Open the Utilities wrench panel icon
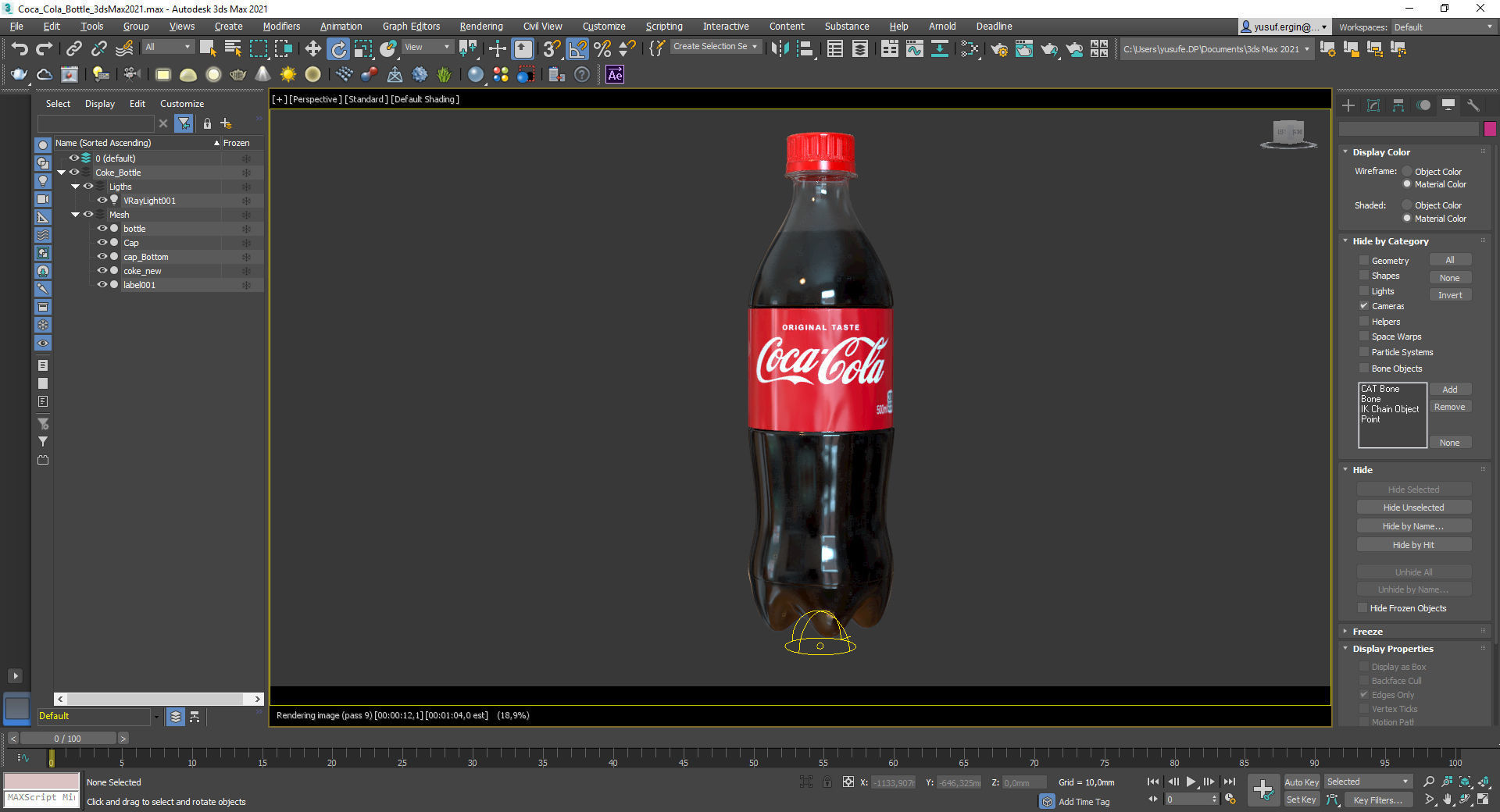This screenshot has height=812, width=1500. (x=1473, y=105)
